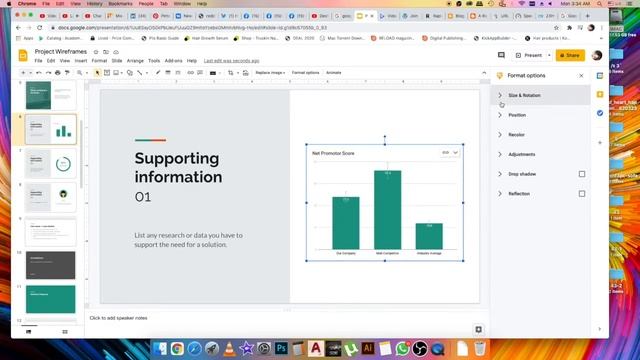Select the line tool icon
This screenshot has height=360, width=640.
pos(140,73)
